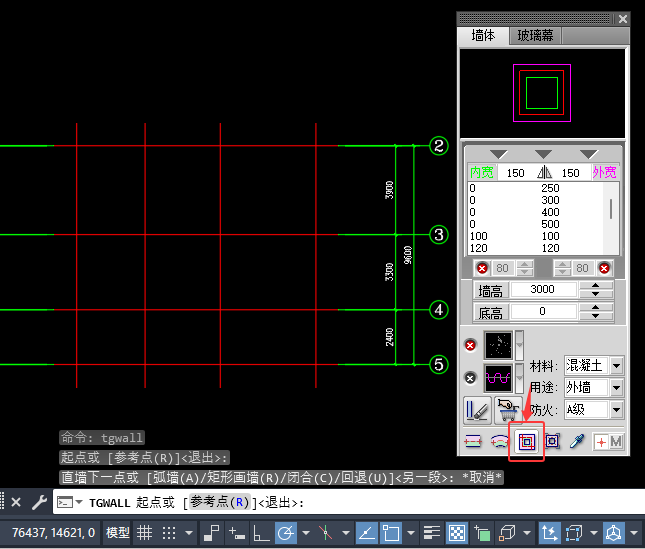Expand selection filter options arrow
Image resolution: width=645 pixels, height=549 pixels.
click(594, 533)
